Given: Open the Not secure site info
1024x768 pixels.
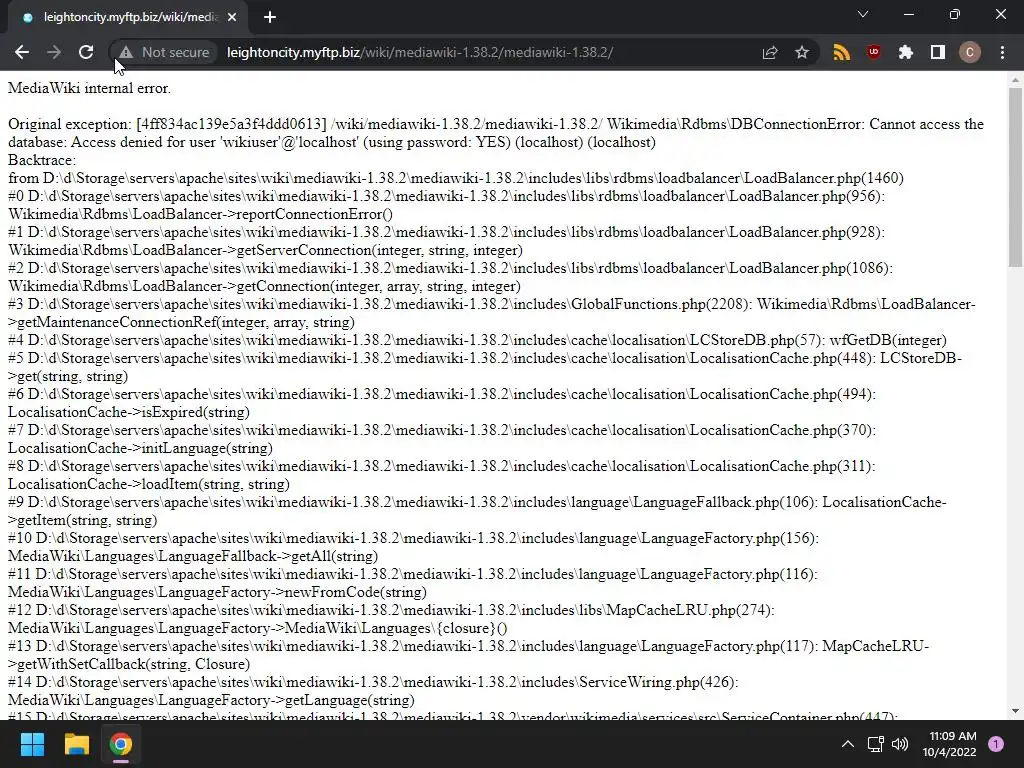Looking at the screenshot, I should click(164, 52).
